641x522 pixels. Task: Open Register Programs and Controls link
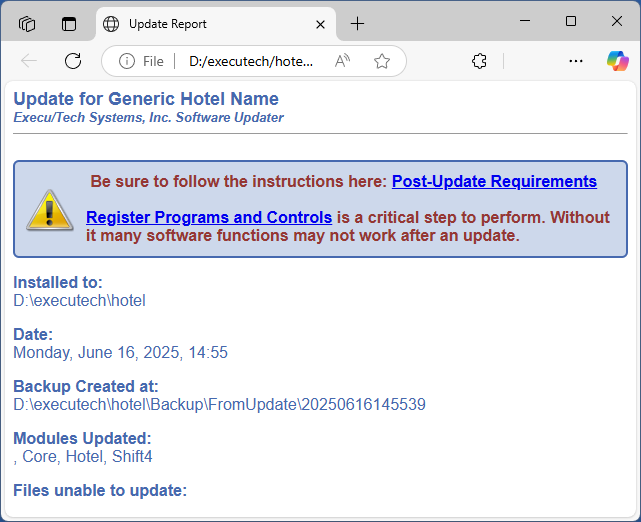[209, 217]
